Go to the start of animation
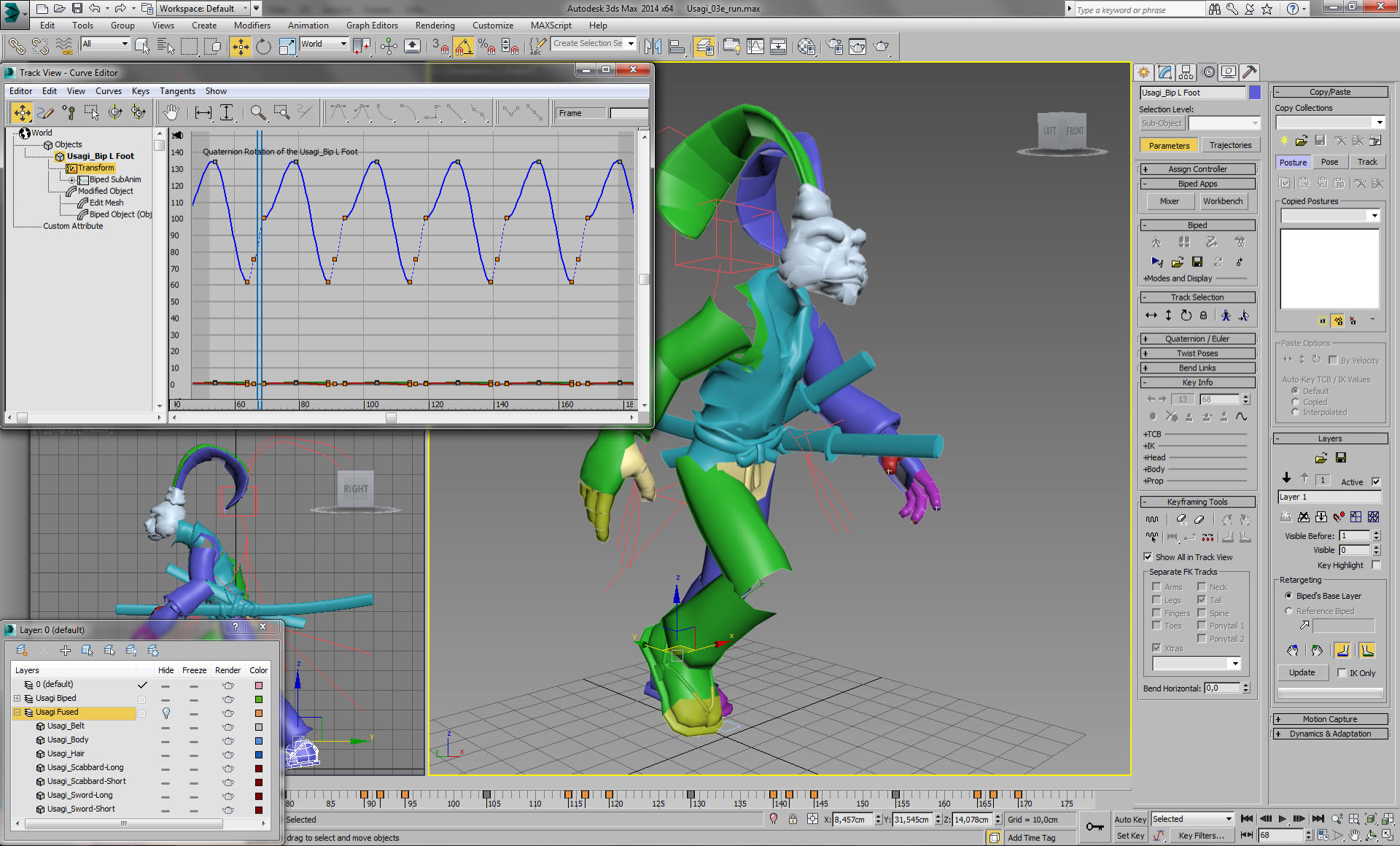The image size is (1400, 846). [1247, 819]
